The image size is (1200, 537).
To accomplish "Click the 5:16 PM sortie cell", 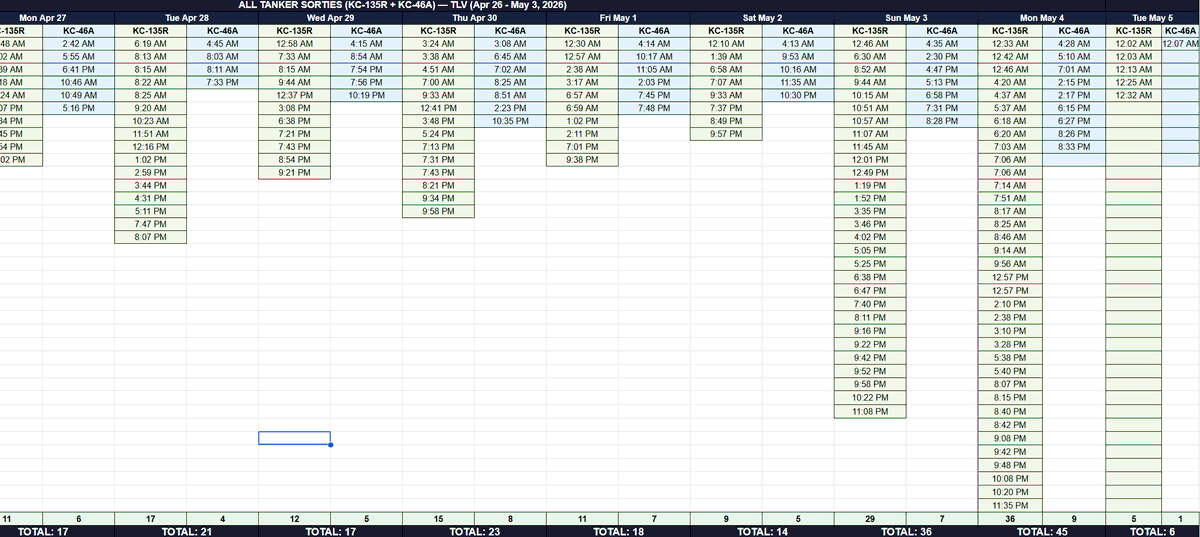I will [x=79, y=108].
